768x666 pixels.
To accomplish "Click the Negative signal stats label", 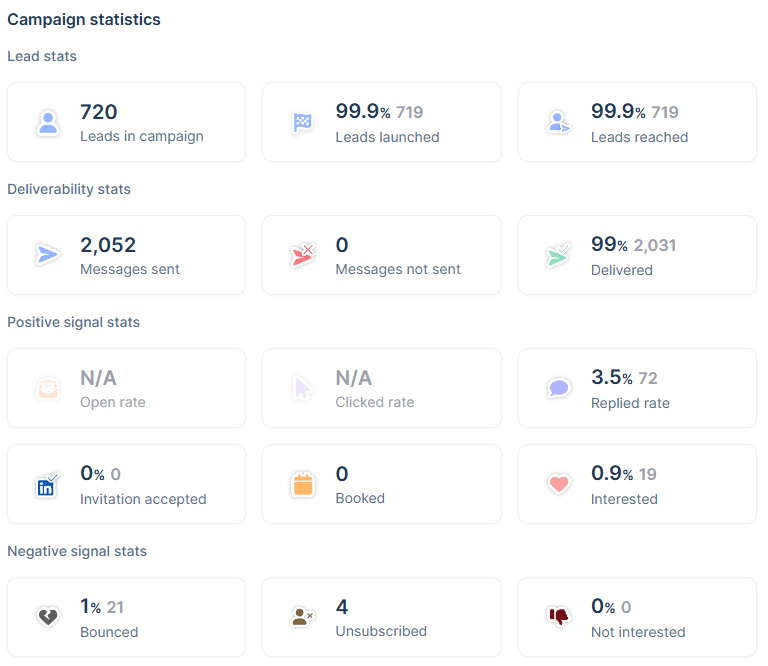I will (77, 551).
